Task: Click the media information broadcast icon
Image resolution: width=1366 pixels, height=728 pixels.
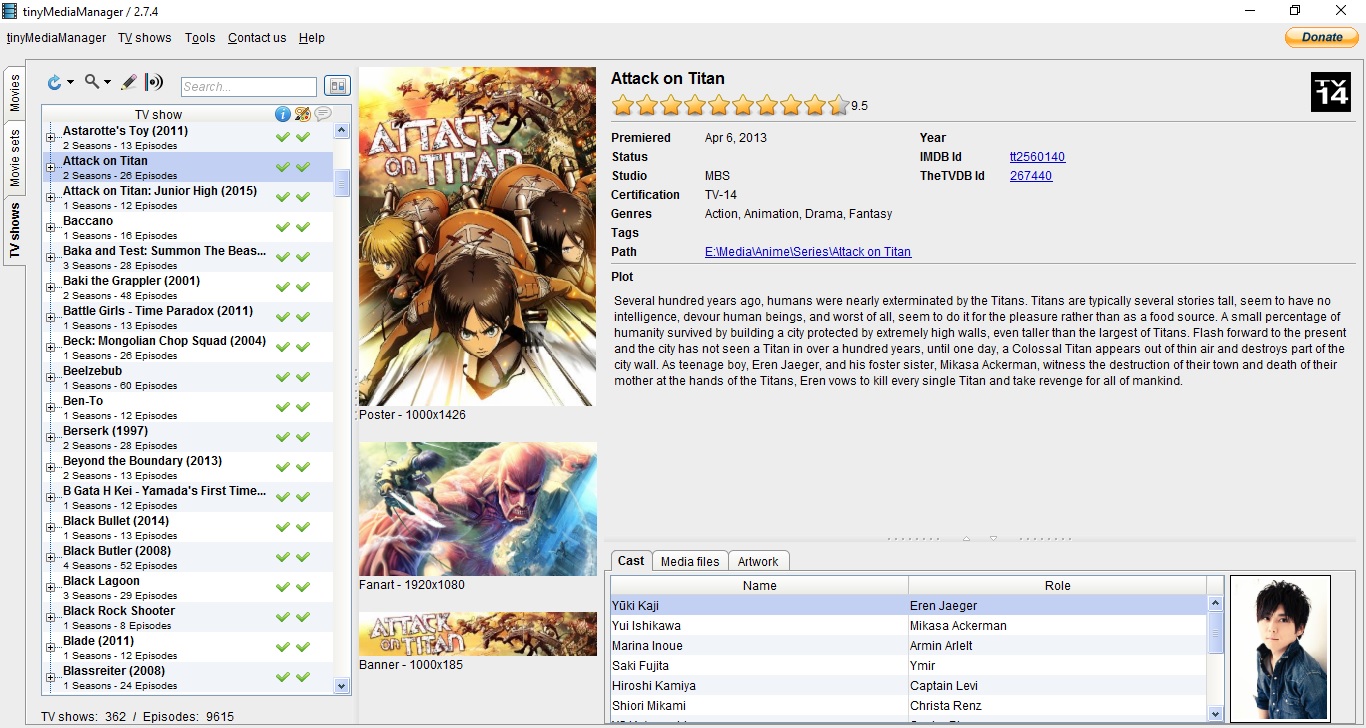Action: (x=154, y=82)
